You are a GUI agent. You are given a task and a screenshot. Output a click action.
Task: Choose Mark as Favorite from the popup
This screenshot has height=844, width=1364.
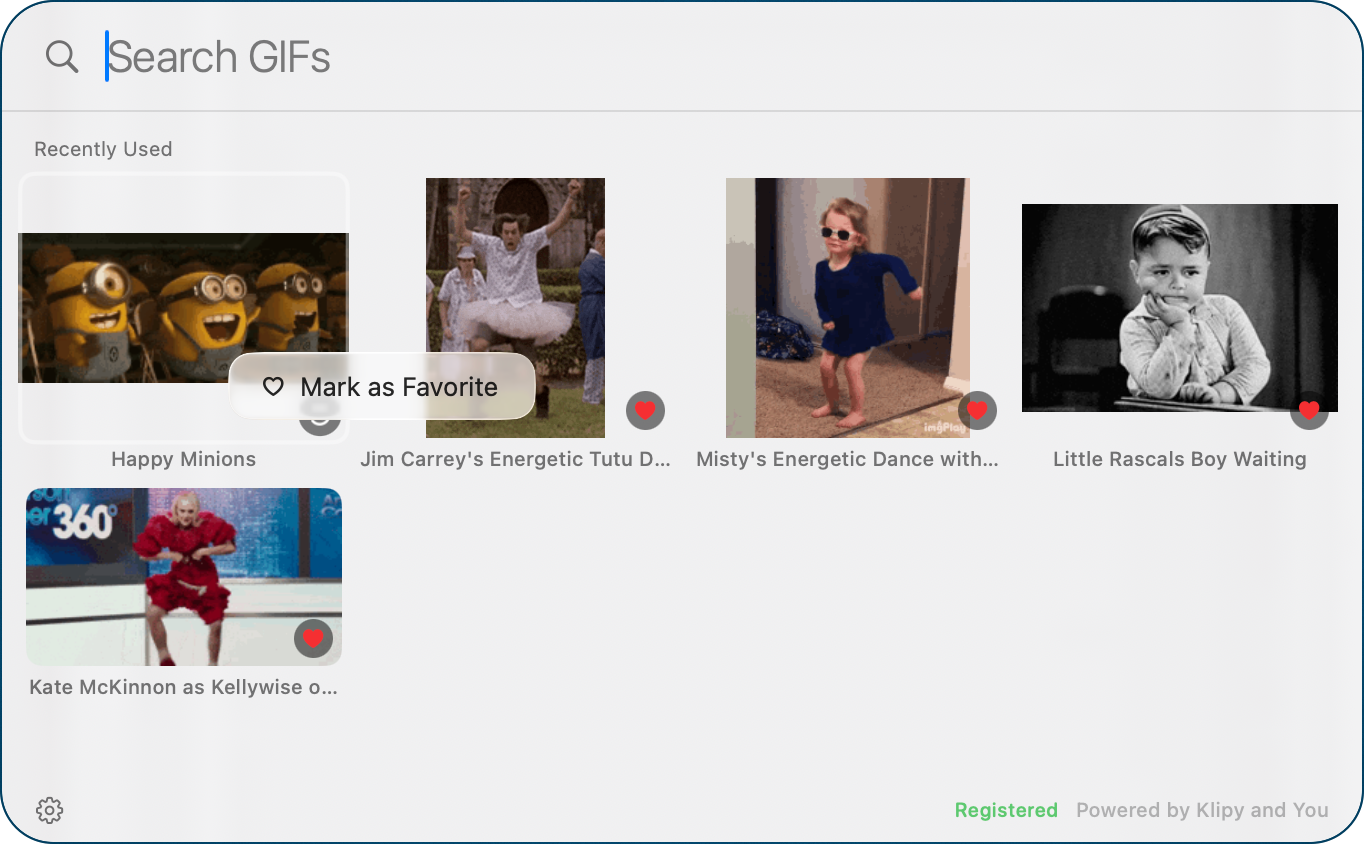[382, 387]
